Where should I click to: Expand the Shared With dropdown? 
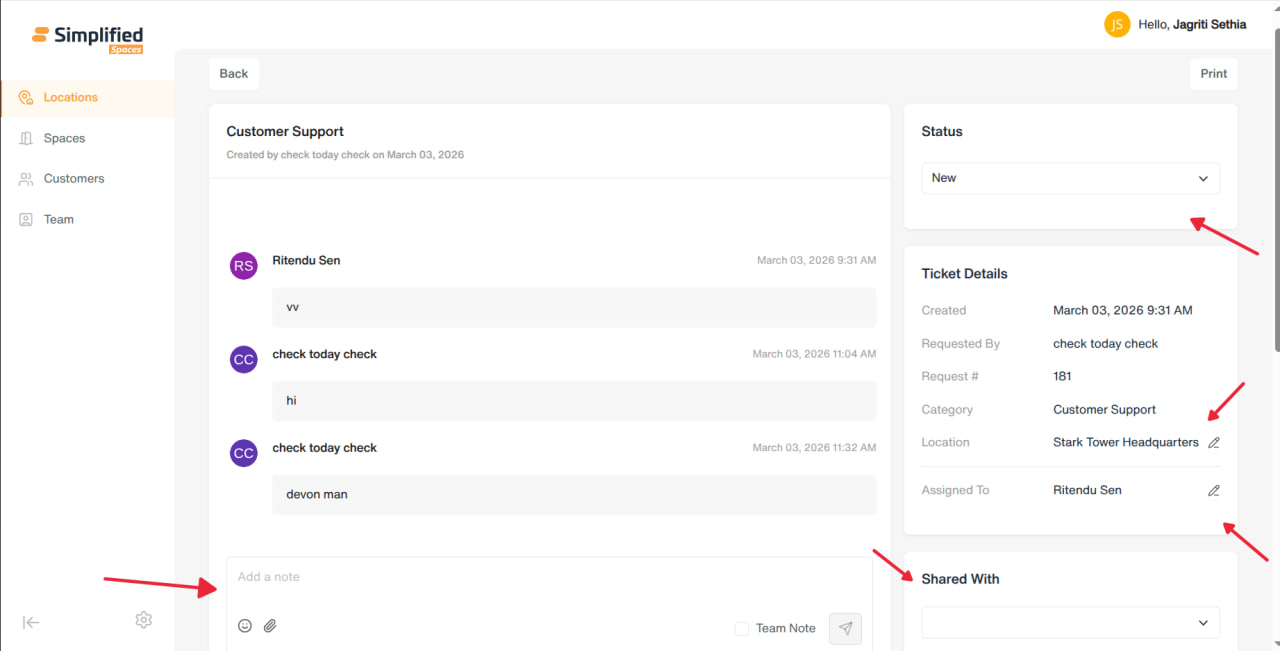click(x=1070, y=622)
